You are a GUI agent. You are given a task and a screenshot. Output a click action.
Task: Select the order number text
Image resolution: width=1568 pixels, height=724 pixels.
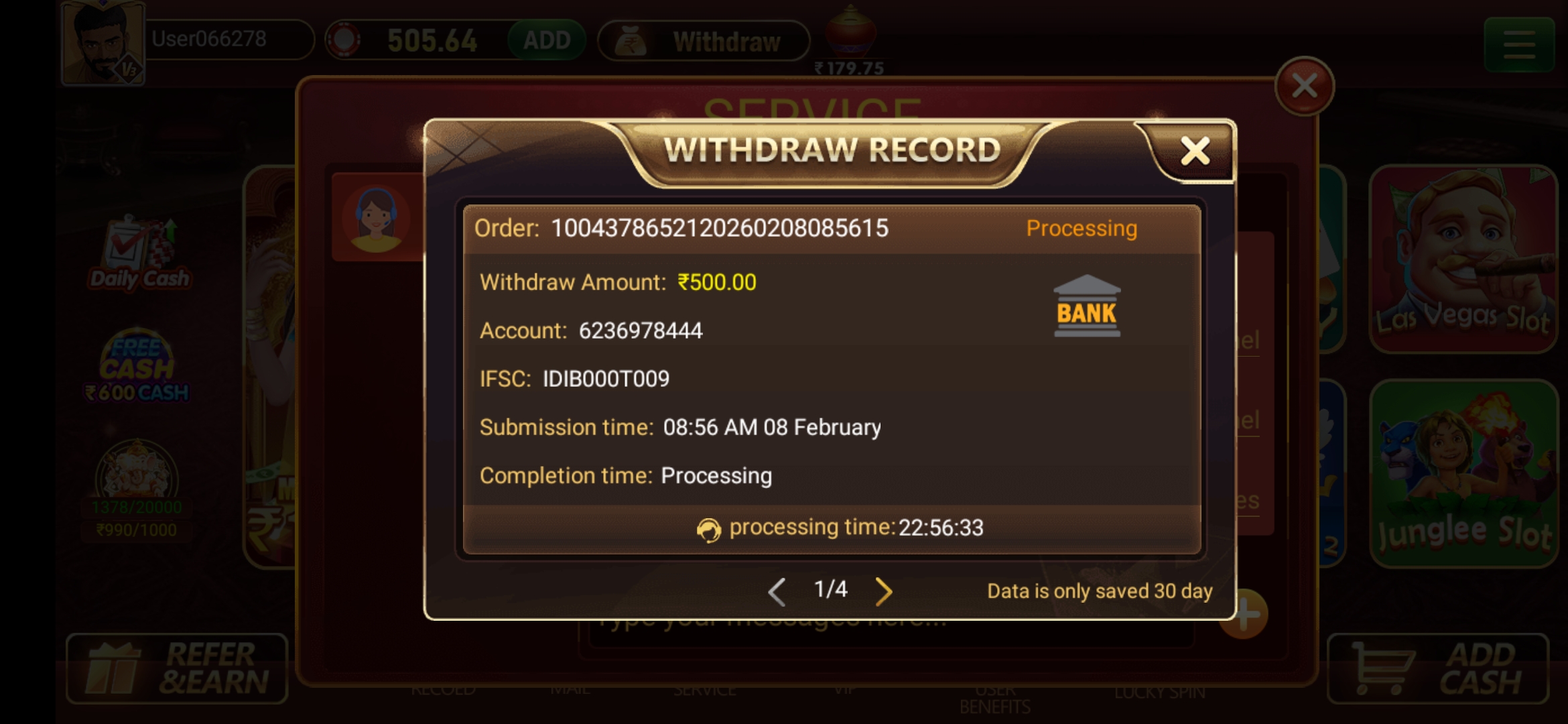tap(719, 229)
